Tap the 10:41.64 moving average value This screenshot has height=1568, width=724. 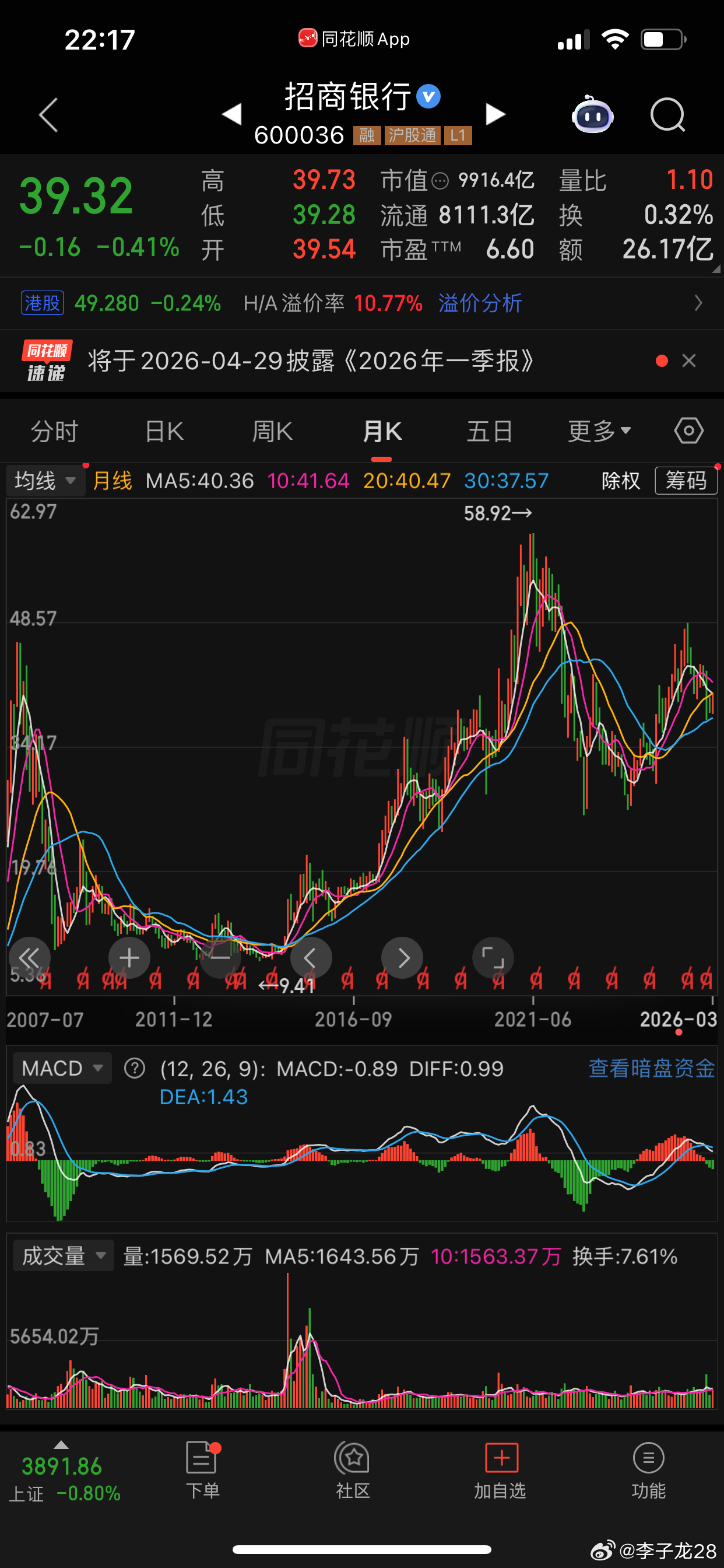(308, 481)
